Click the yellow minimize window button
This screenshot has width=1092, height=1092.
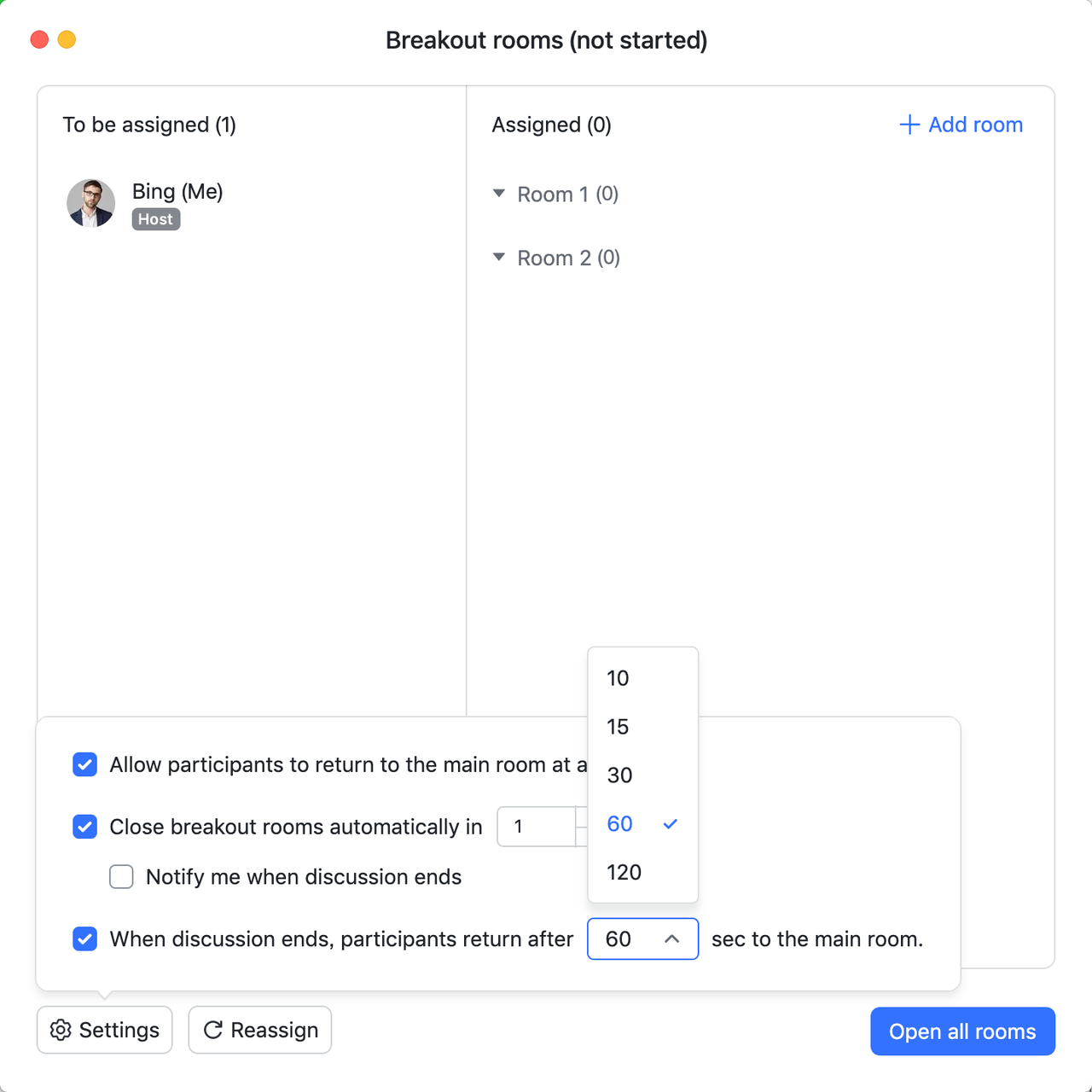coord(67,40)
